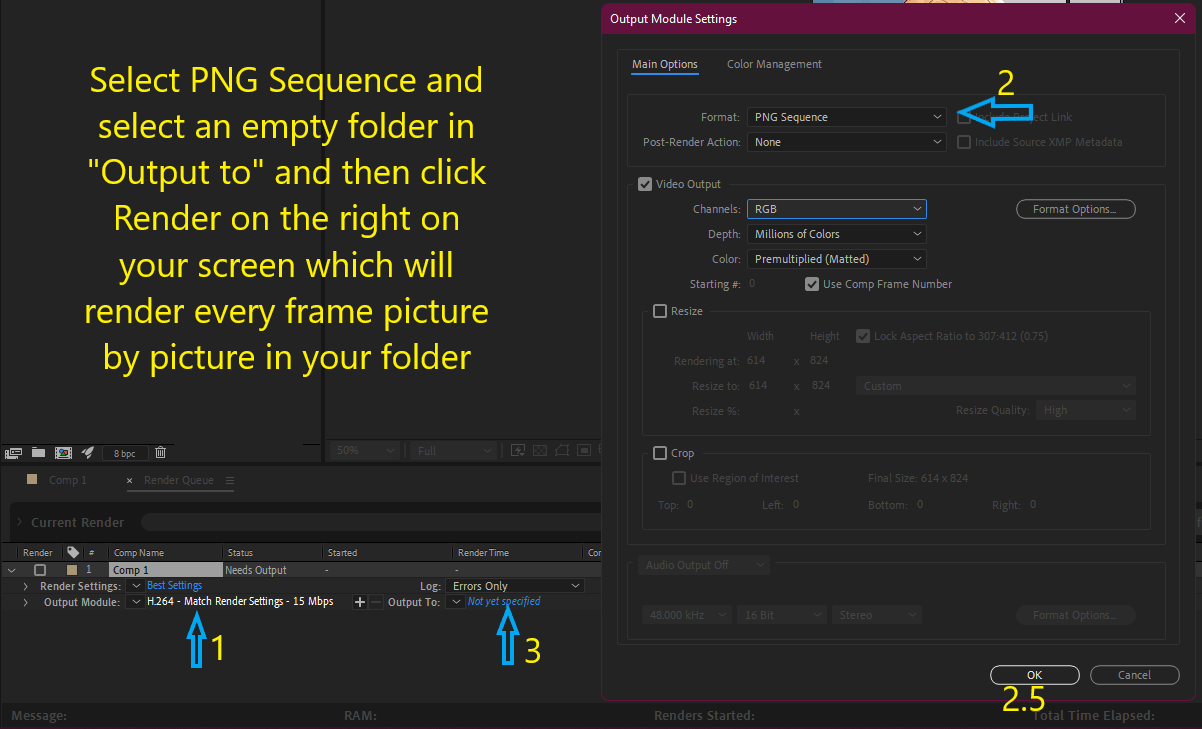Click the new composition icon
The image size is (1202, 729).
point(63,452)
